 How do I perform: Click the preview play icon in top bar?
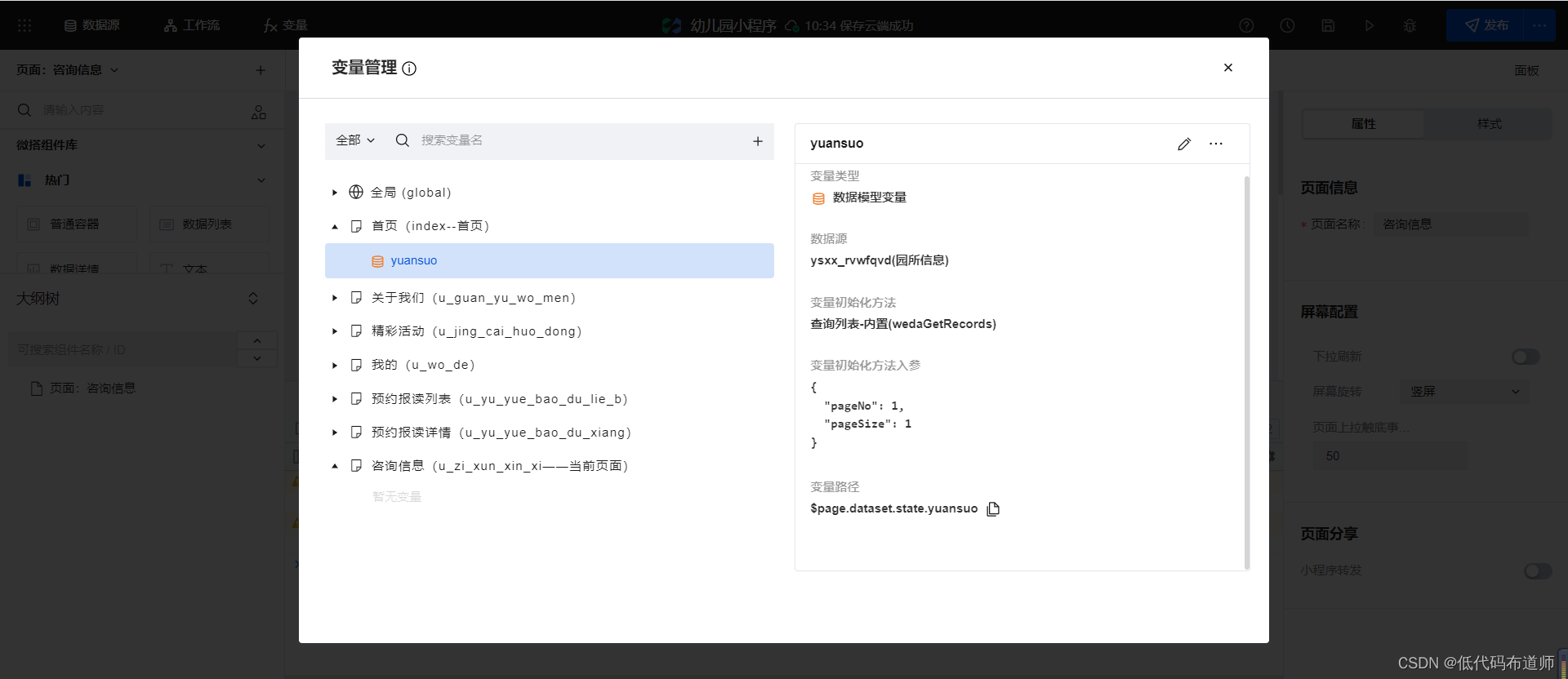point(1370,25)
